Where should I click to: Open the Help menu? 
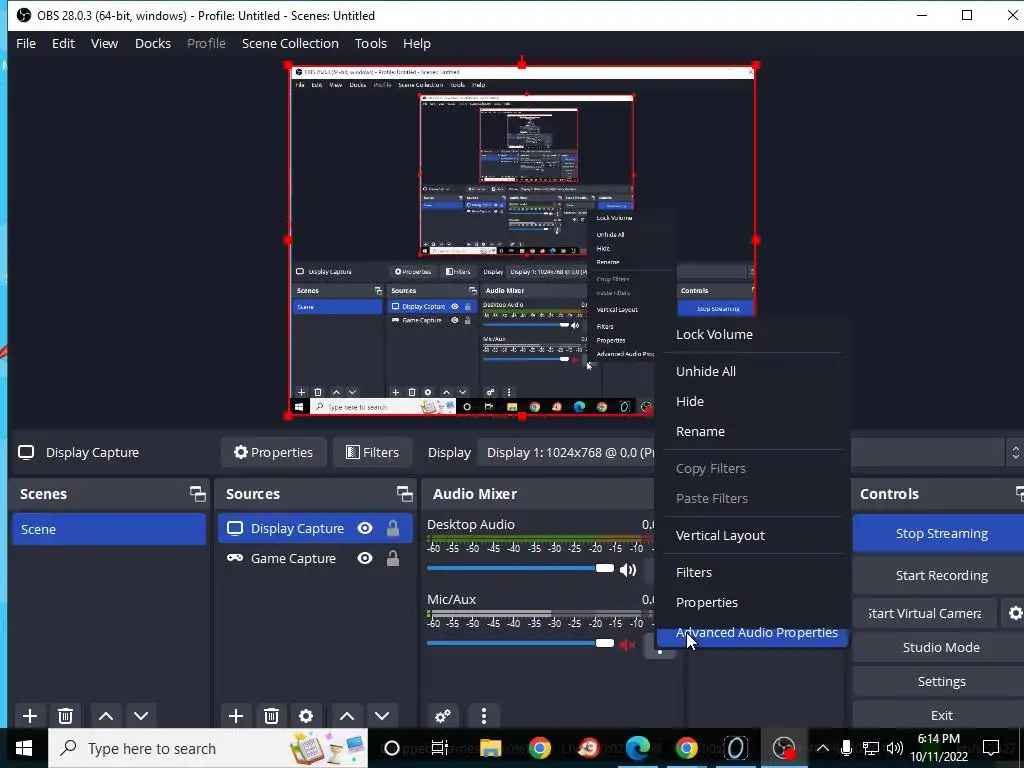click(417, 43)
